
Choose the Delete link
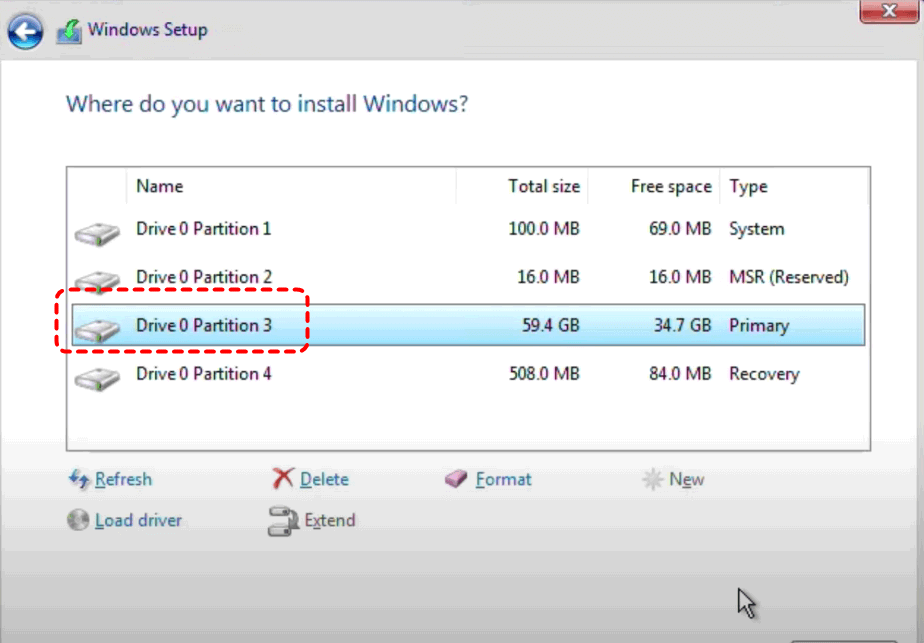(324, 479)
